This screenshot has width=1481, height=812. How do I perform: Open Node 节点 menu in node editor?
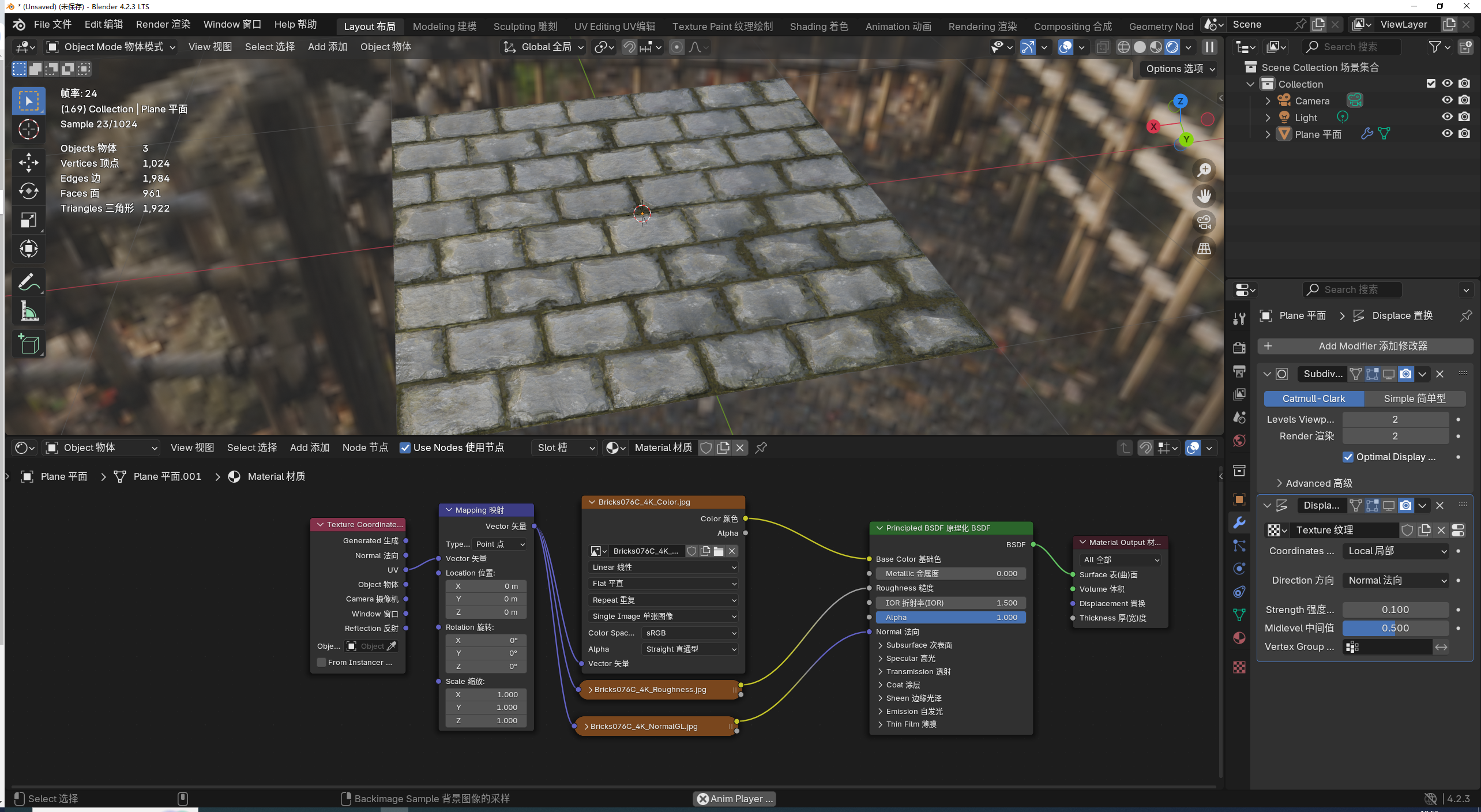365,448
